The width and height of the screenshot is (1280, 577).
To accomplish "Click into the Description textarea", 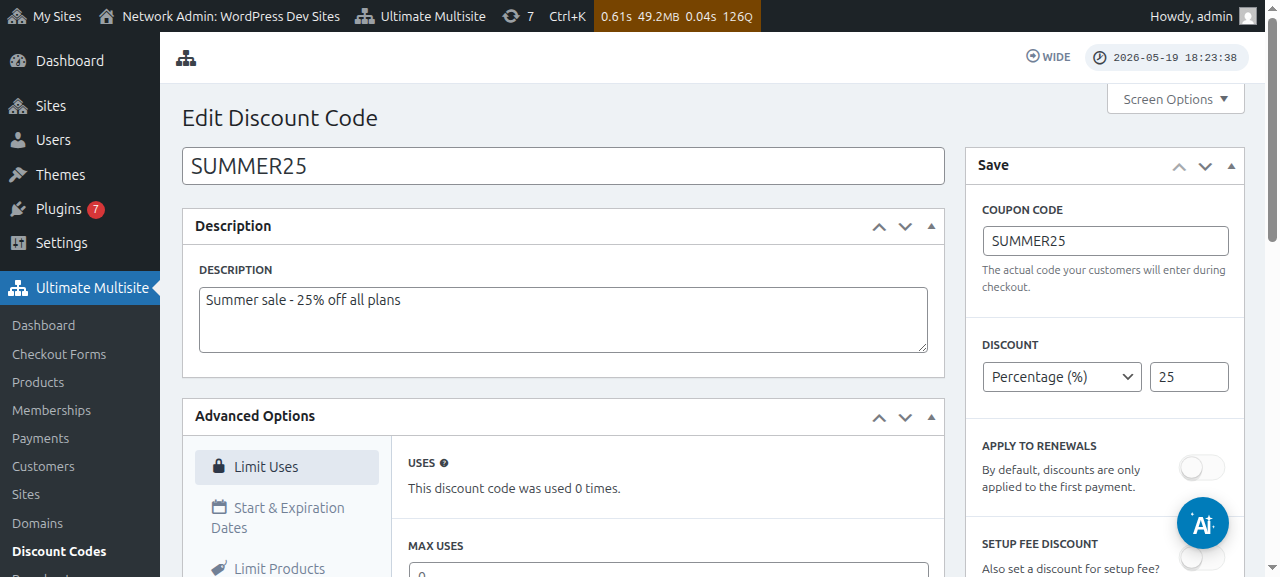I will click(x=563, y=320).
